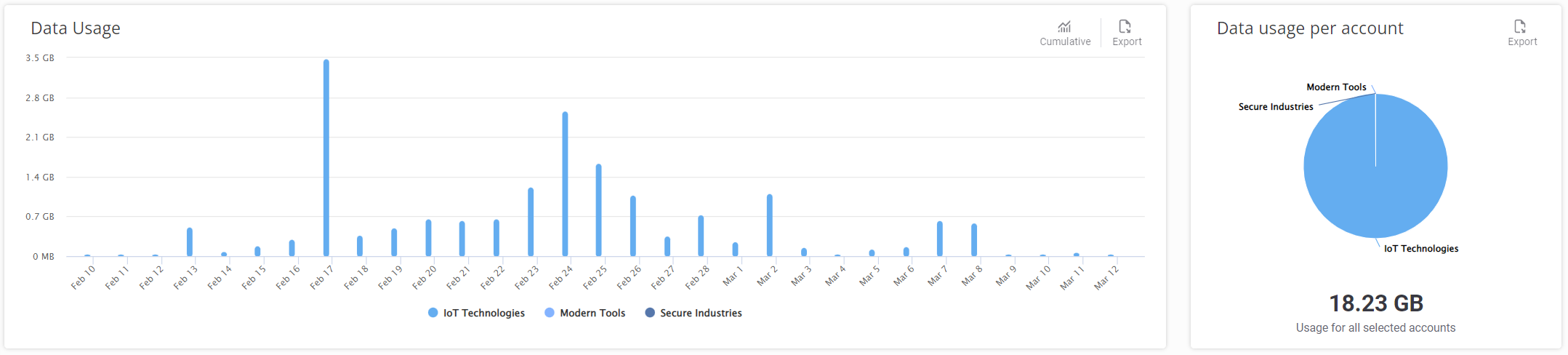Select the Feb 24 data bar

point(565,184)
